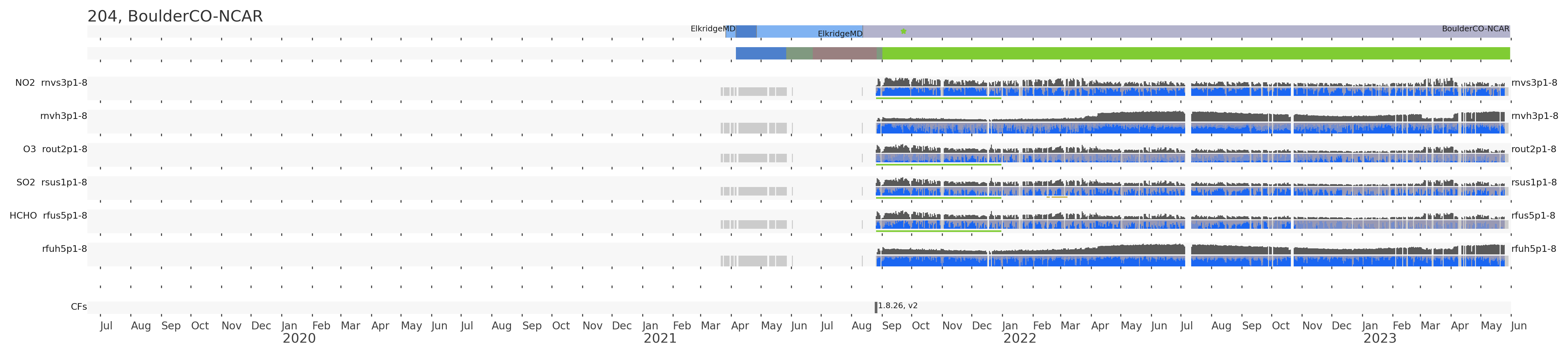Screen dimensions: 1568x355
Task: Click the orange marker under SO2 row
Action: (x=1059, y=197)
